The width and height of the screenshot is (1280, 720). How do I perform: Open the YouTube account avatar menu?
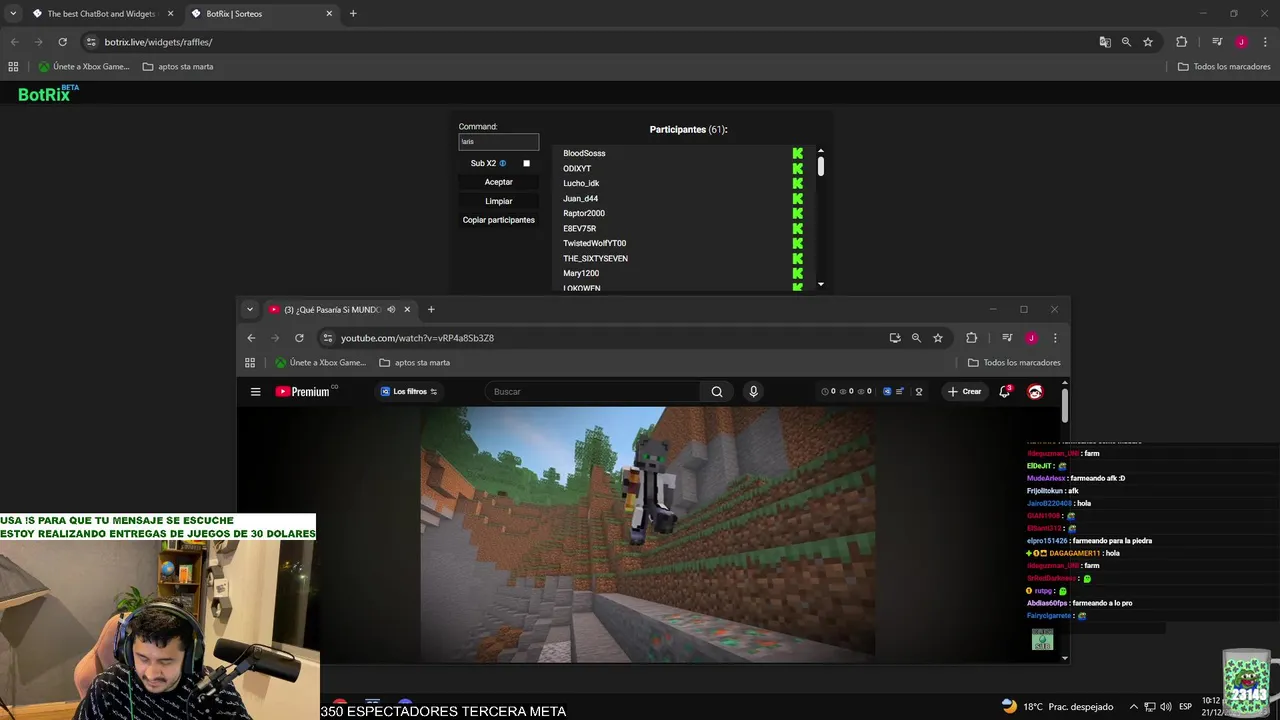pos(1036,392)
